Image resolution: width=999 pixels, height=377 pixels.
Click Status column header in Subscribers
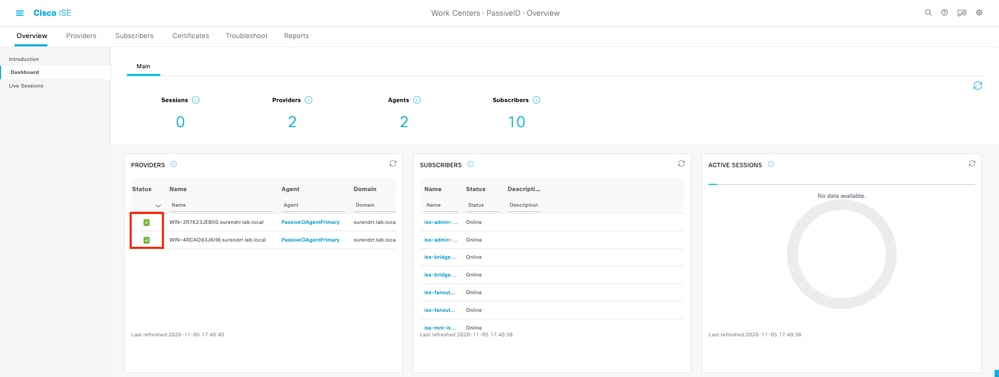475,189
